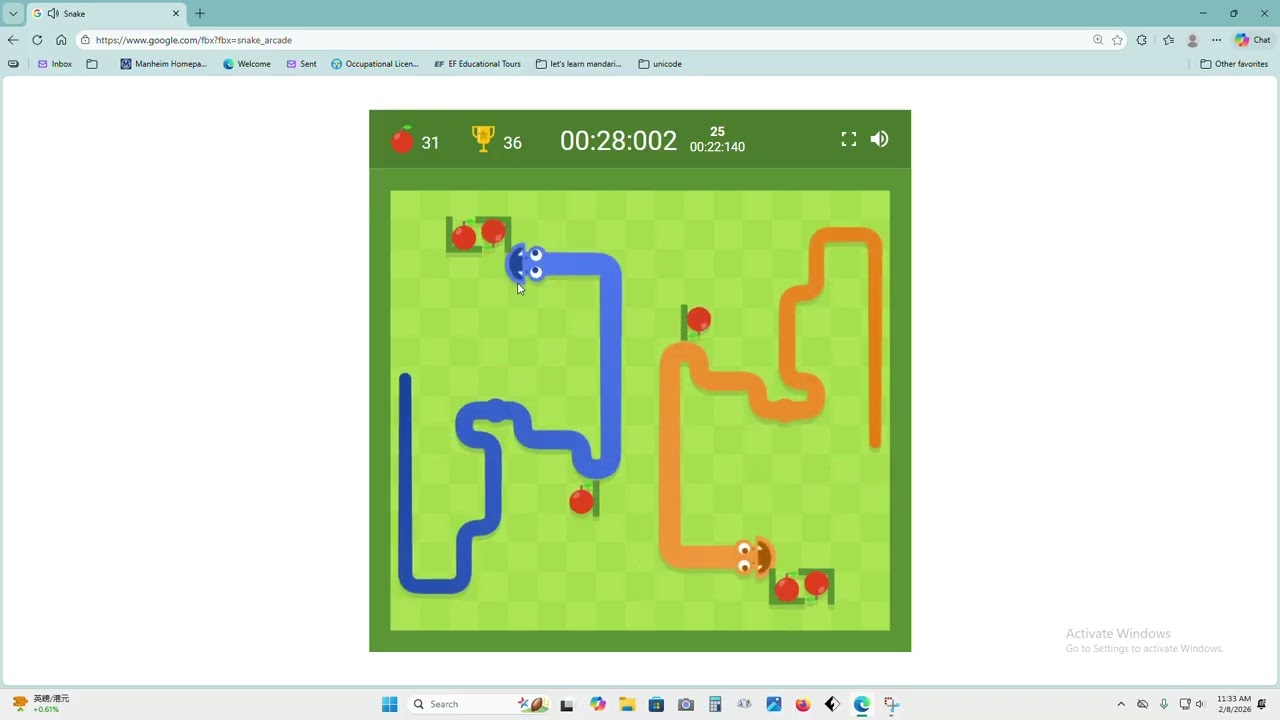Open Copilot Chat sidebar
The image size is (1280, 720).
[1253, 40]
